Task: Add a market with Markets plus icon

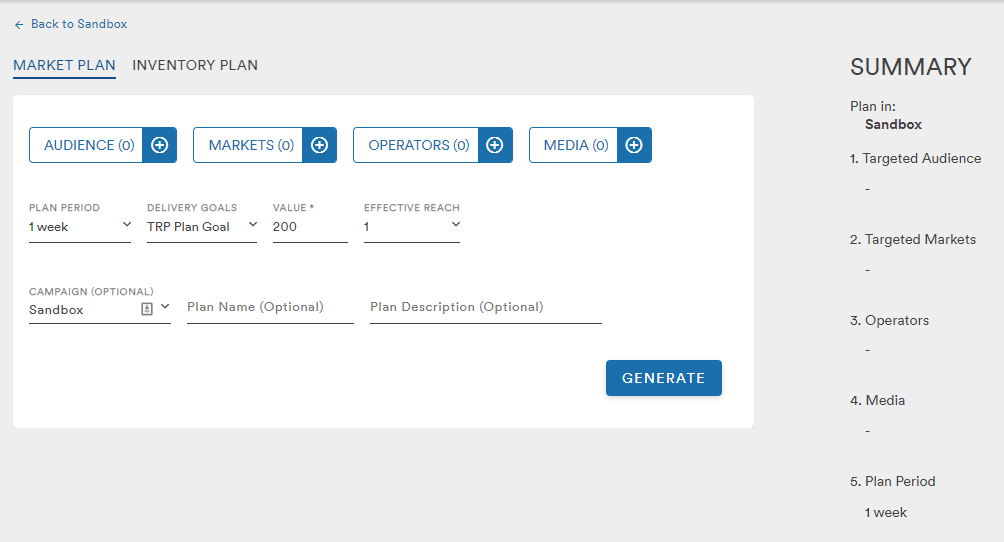Action: coord(320,145)
